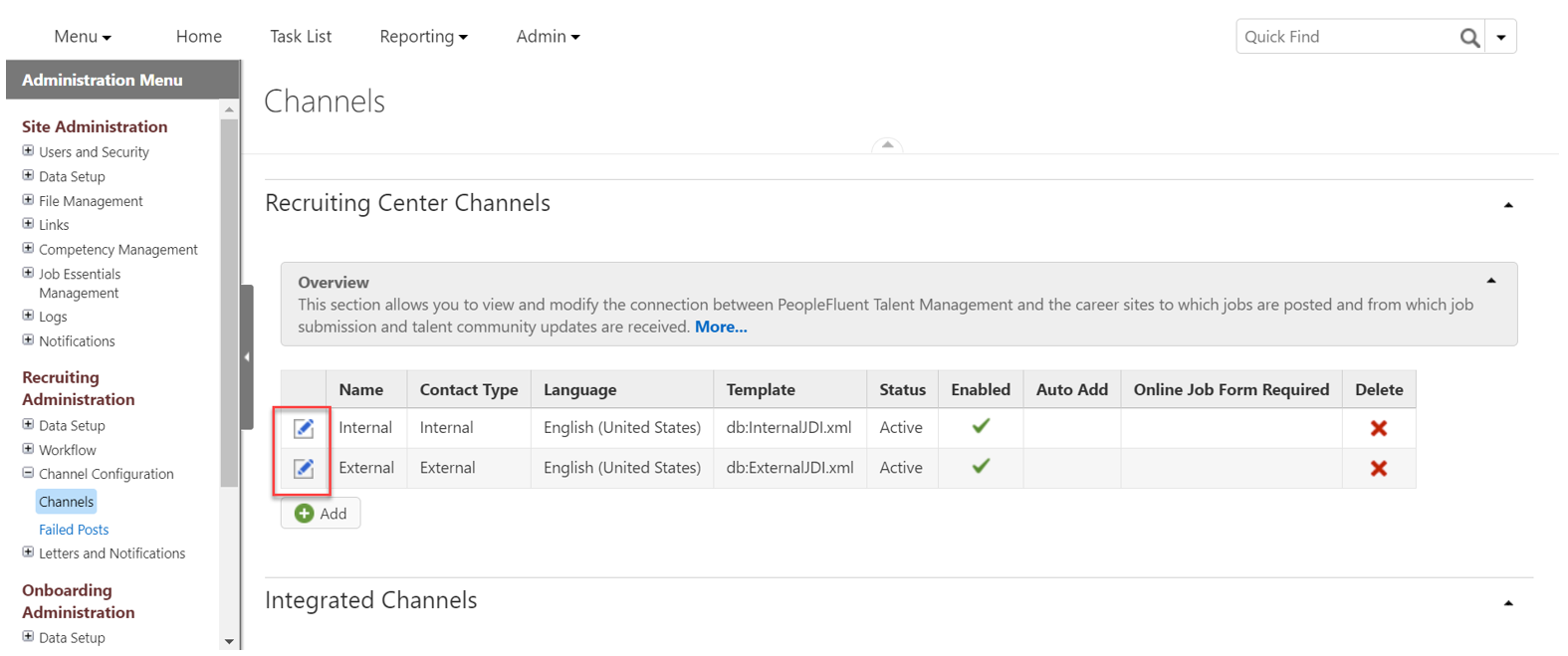Expand the Logs node
Screen dimensions: 1568x656
[28, 316]
